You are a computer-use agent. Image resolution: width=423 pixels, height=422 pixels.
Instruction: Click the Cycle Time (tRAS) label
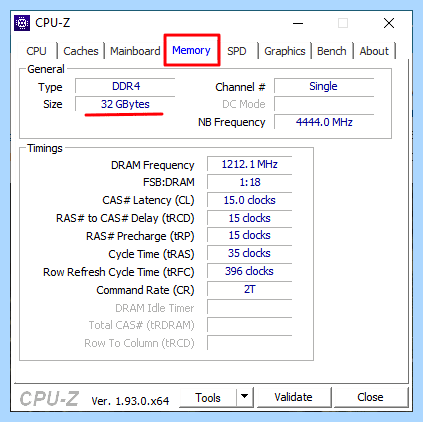coord(151,254)
